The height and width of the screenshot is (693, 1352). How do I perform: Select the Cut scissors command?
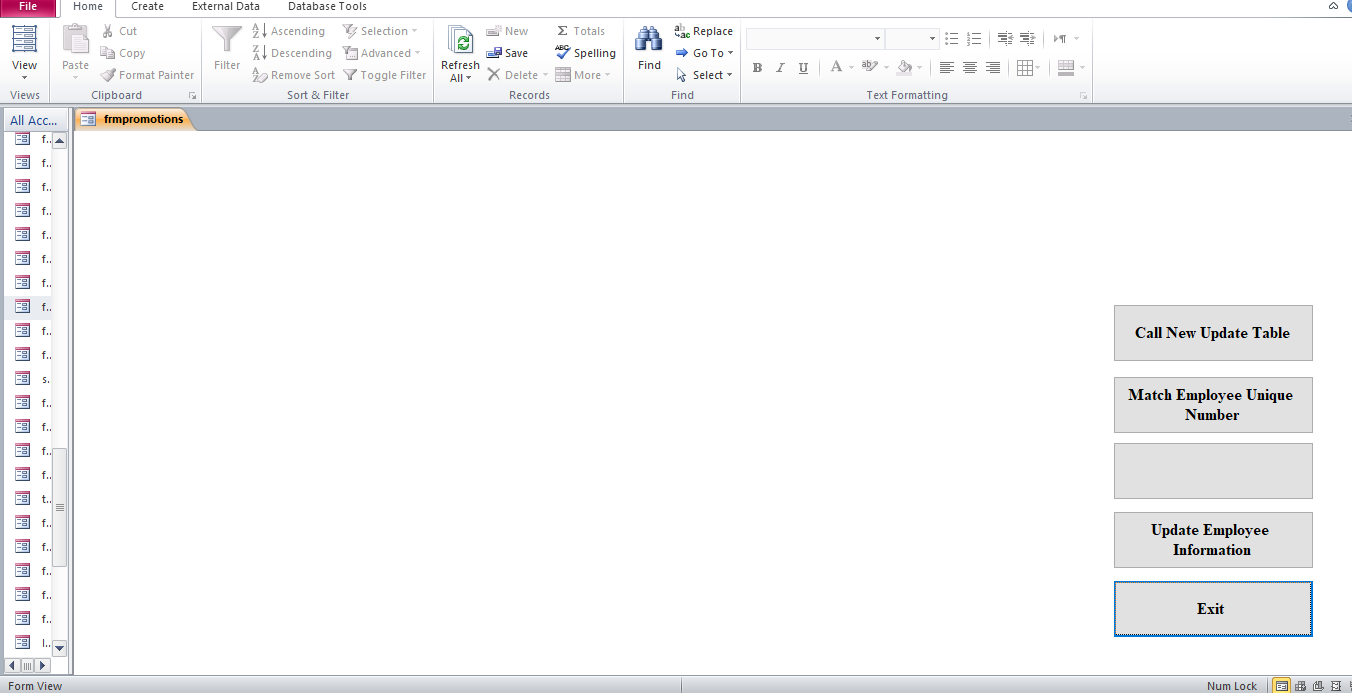[119, 31]
